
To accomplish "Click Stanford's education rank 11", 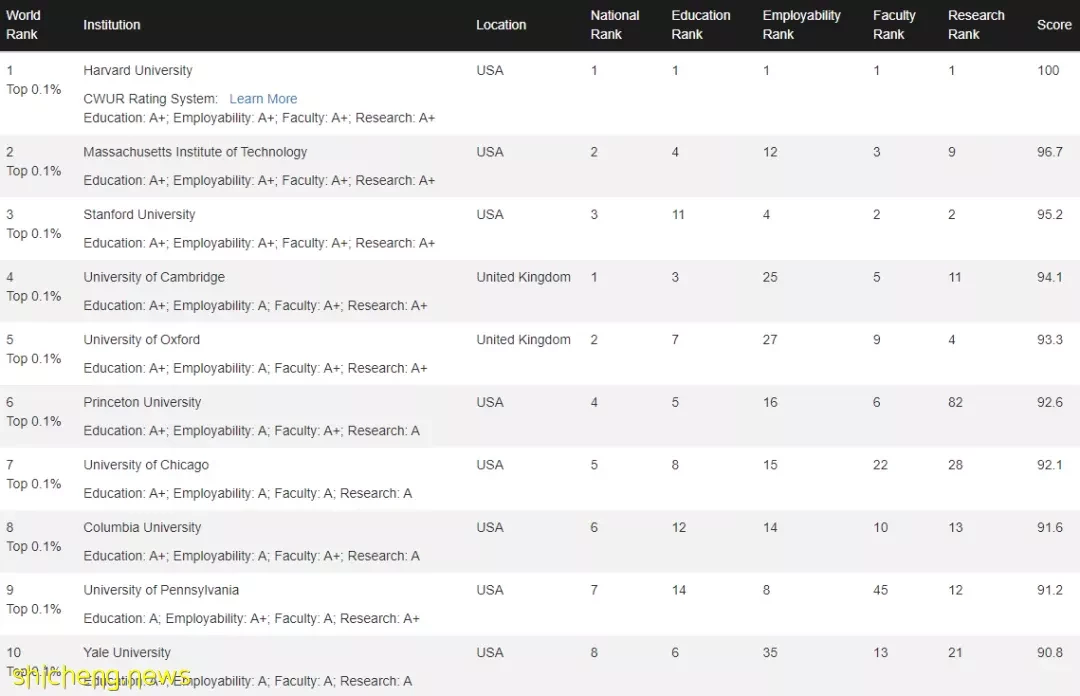I will 678,214.
